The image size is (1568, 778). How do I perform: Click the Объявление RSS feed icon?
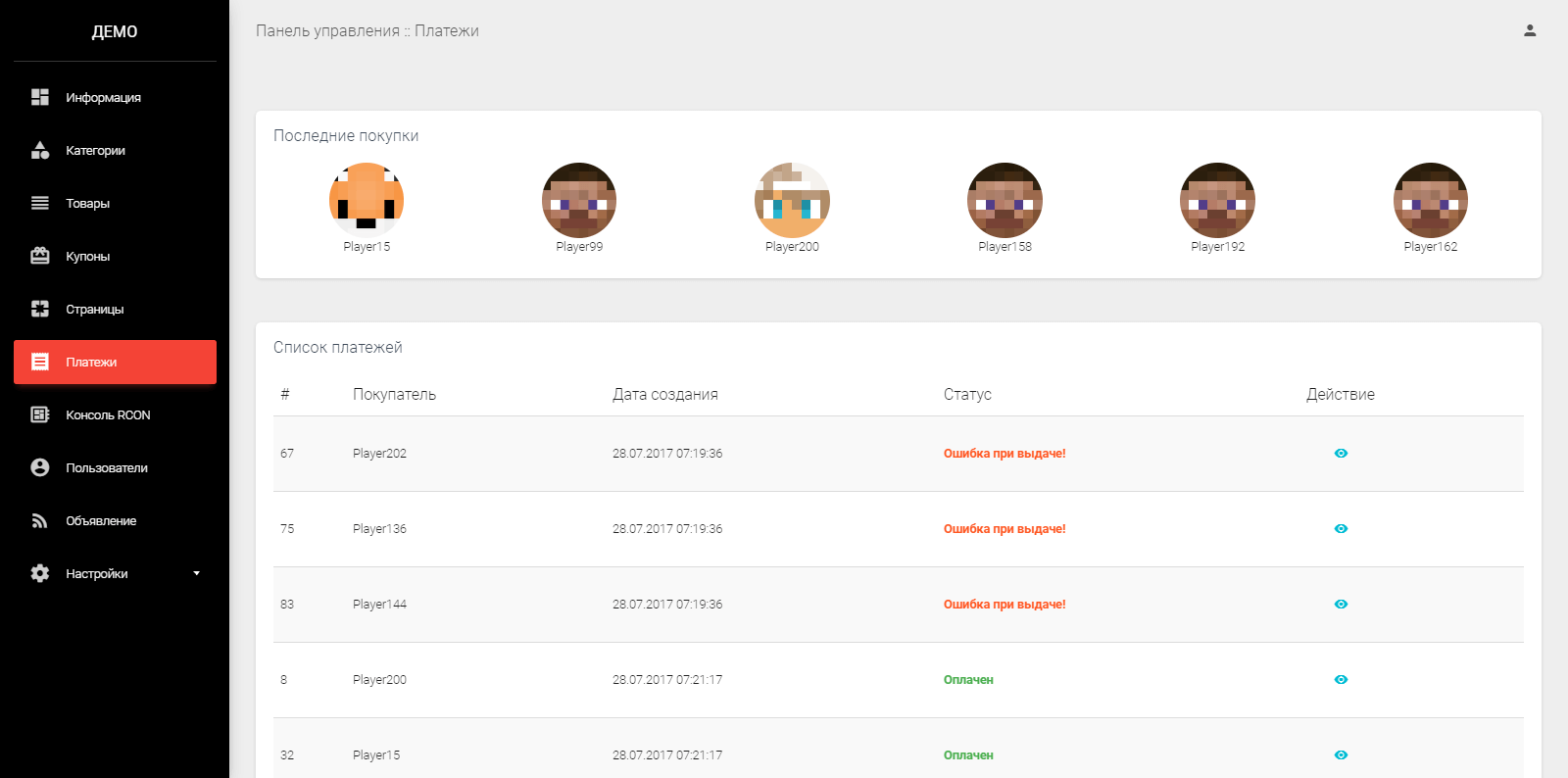tap(40, 520)
